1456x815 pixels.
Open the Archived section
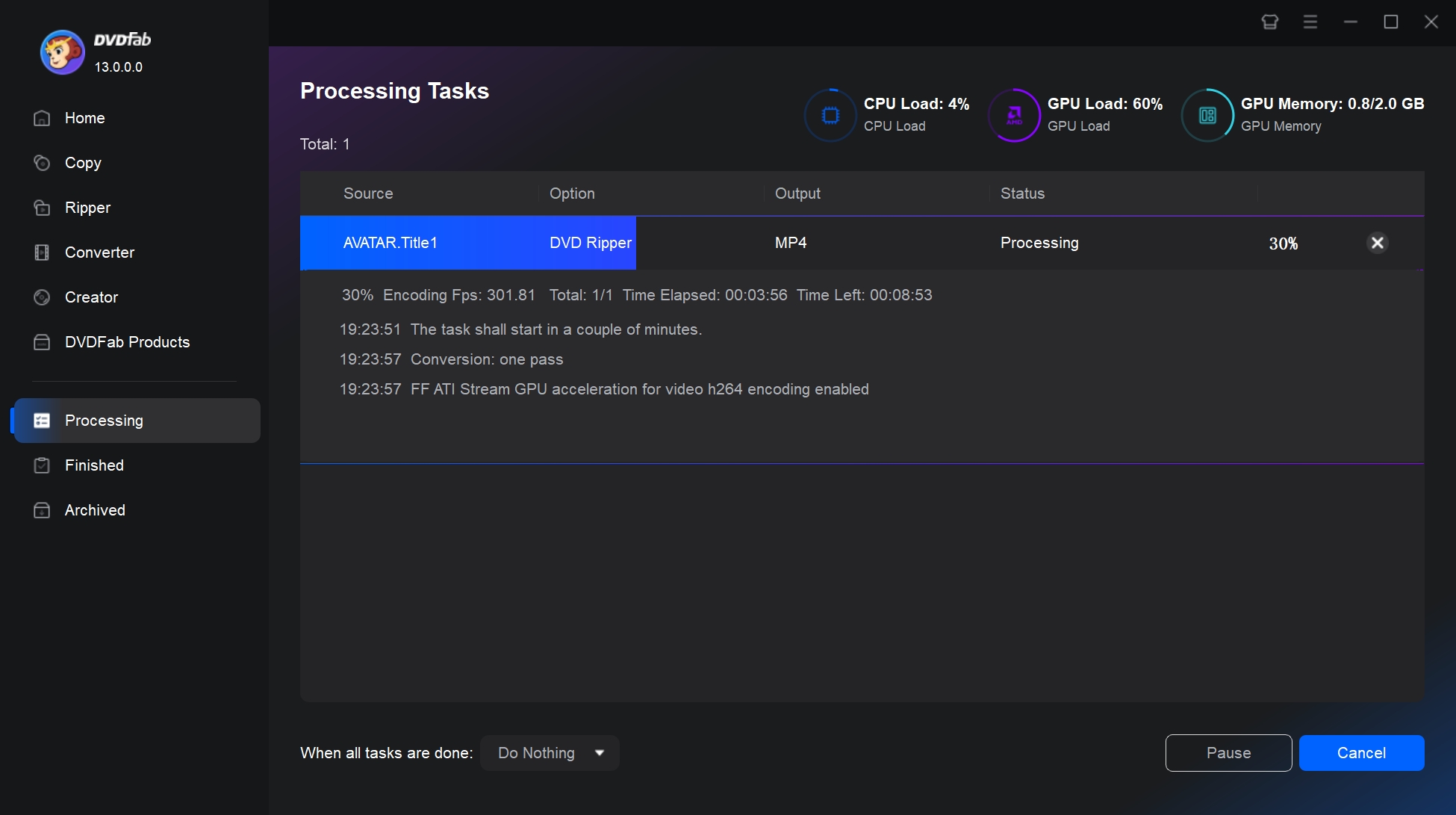95,510
